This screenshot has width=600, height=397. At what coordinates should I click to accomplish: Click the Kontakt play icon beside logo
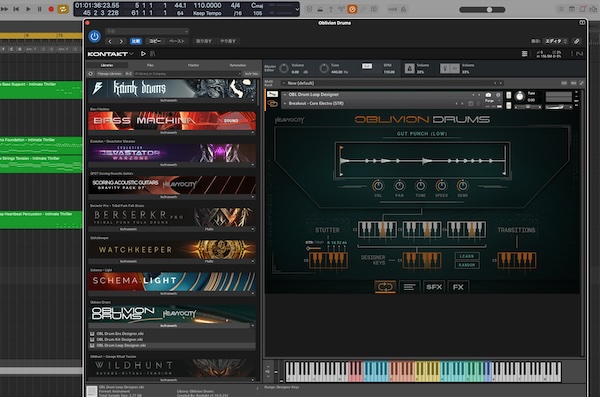tap(143, 54)
